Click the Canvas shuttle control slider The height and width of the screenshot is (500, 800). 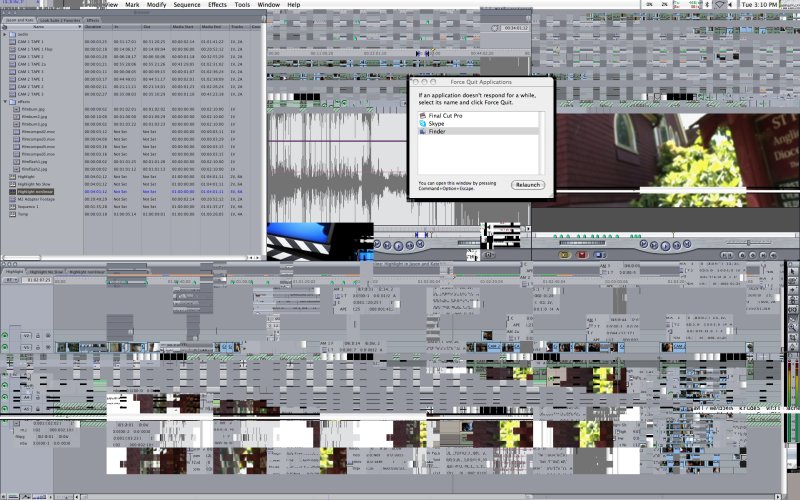747,243
